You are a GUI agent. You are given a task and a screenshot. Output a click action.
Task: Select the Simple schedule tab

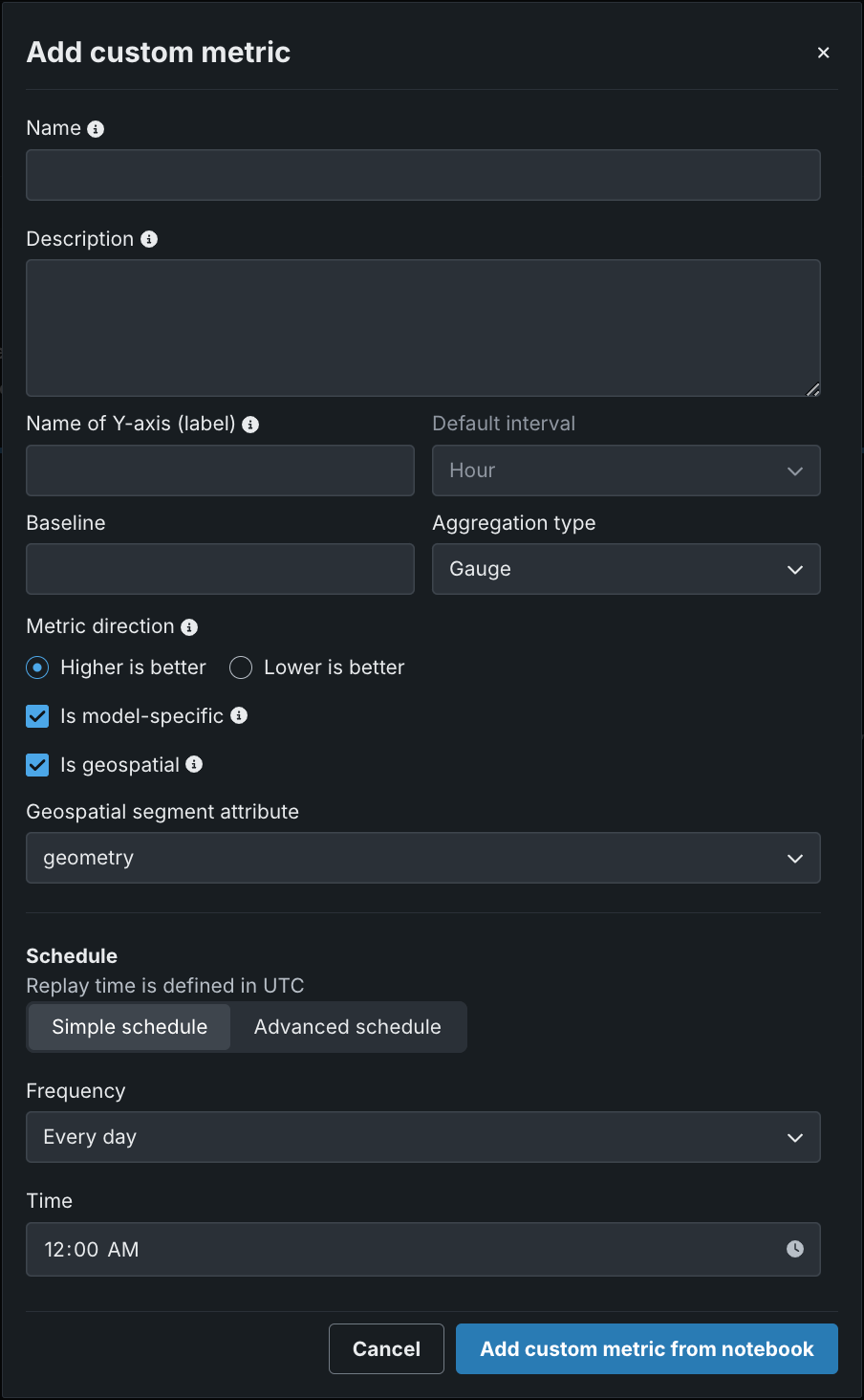(x=129, y=1027)
